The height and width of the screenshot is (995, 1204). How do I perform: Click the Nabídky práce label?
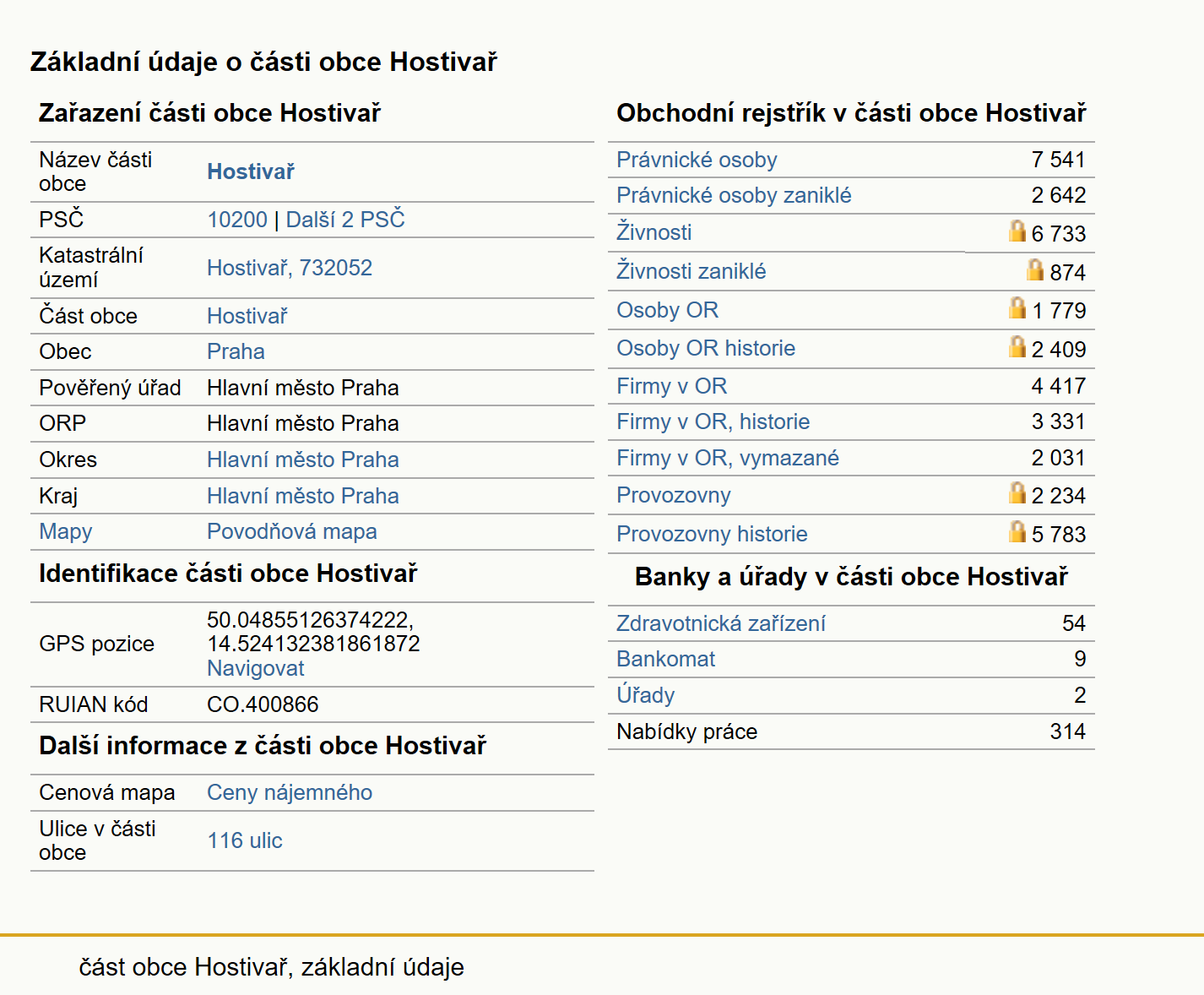click(686, 731)
